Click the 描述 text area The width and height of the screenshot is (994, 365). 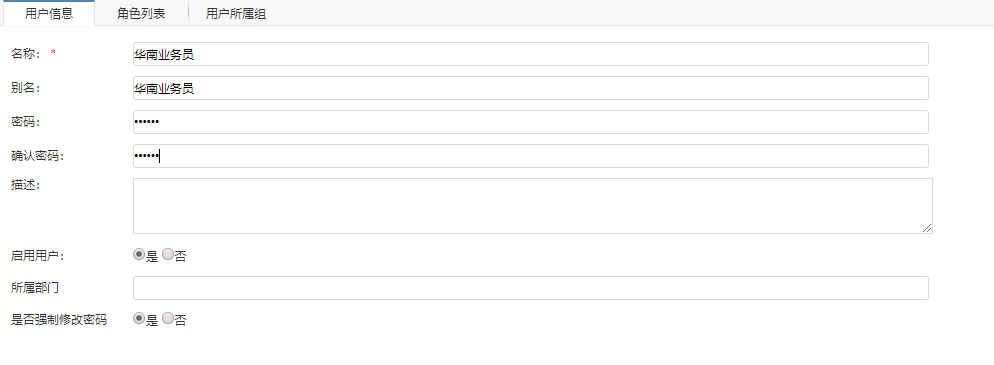(x=532, y=206)
